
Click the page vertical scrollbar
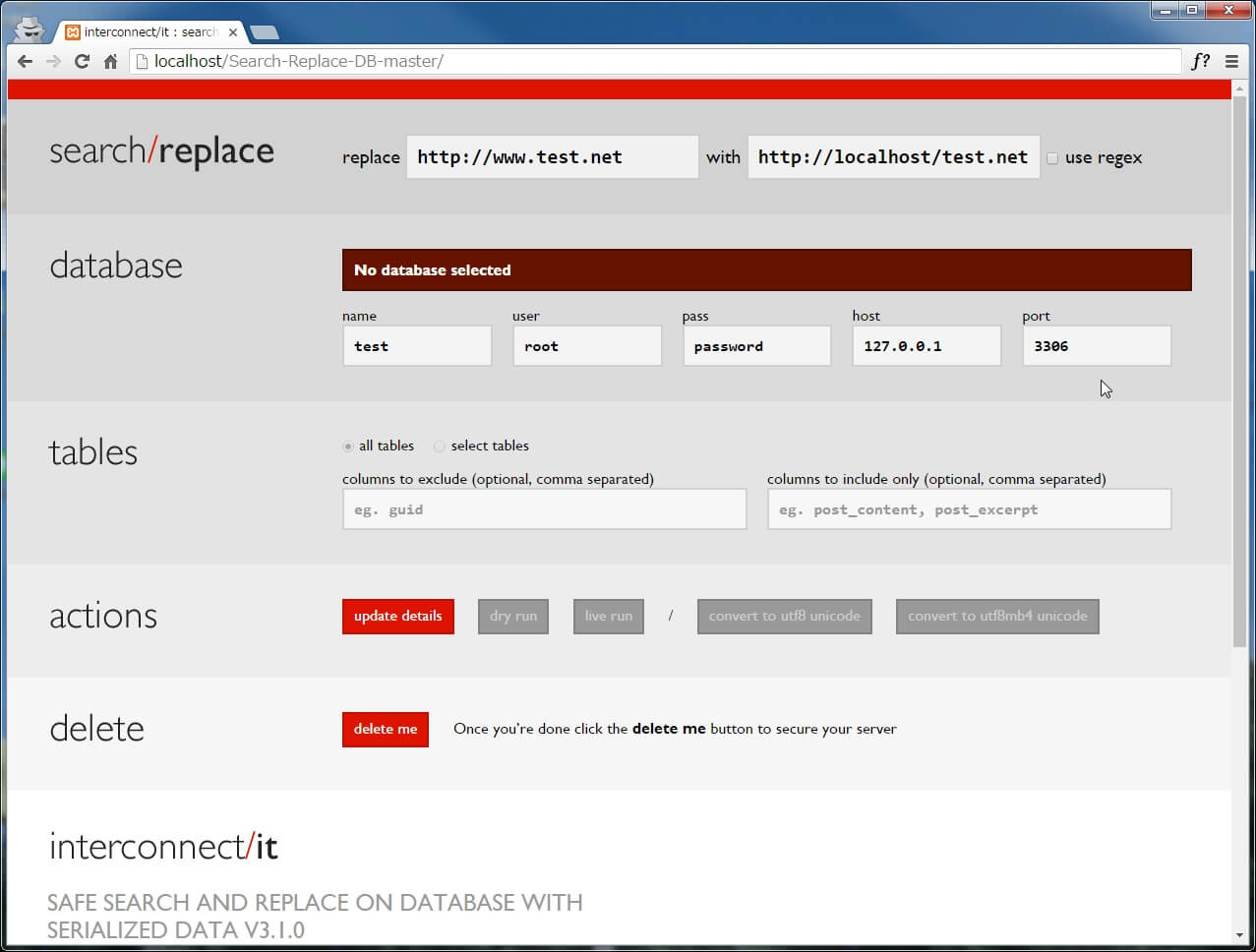1238,393
